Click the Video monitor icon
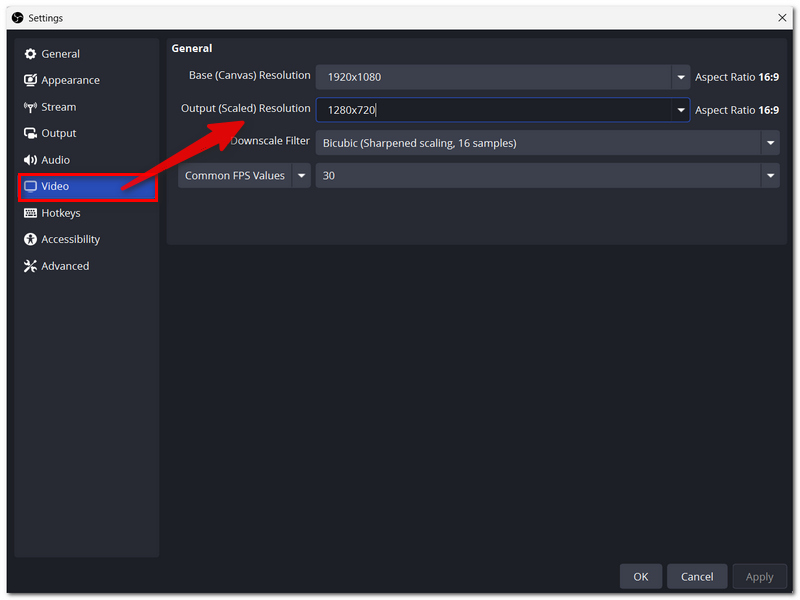This screenshot has width=800, height=600. point(31,186)
